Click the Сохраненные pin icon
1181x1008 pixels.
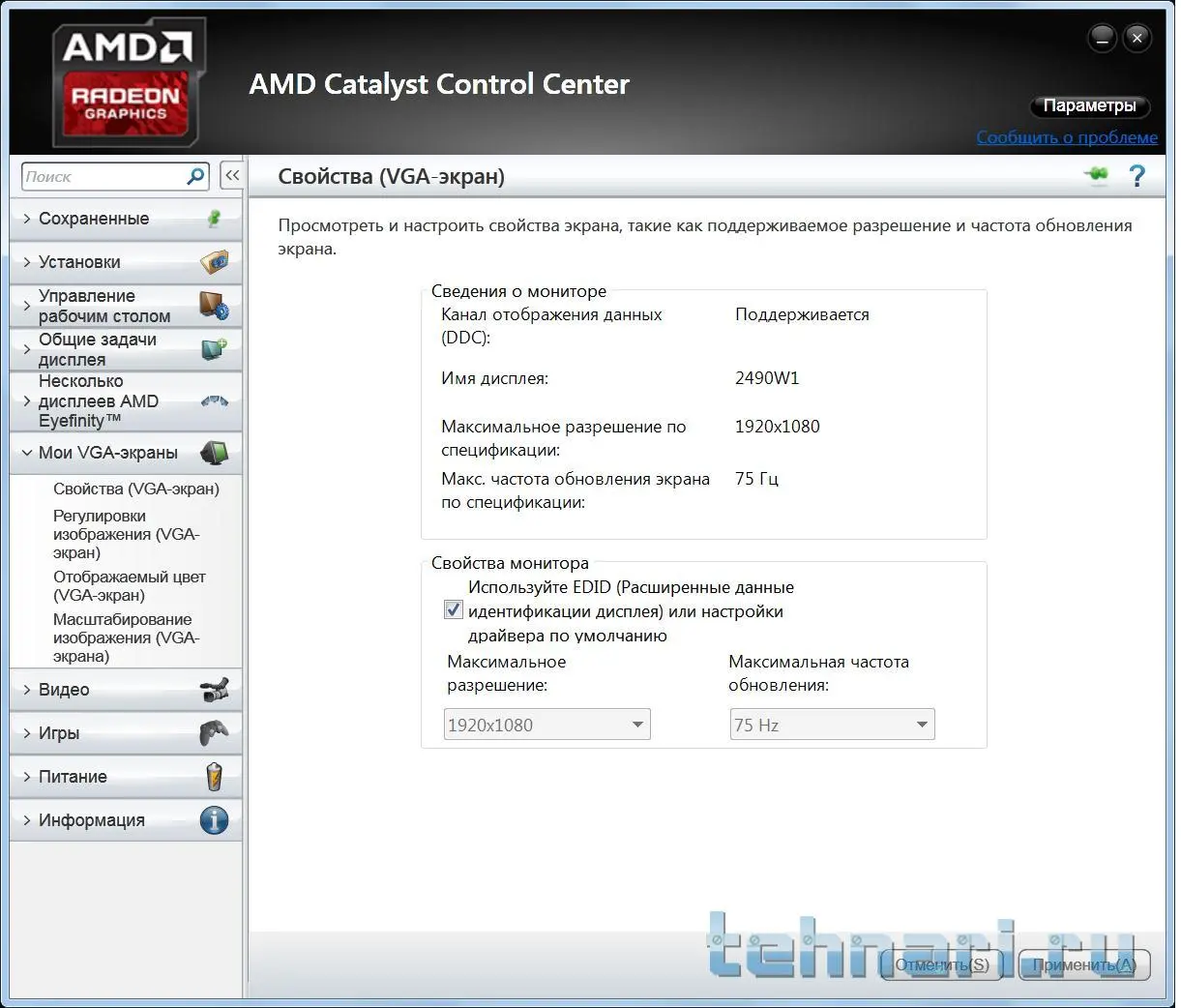click(215, 219)
